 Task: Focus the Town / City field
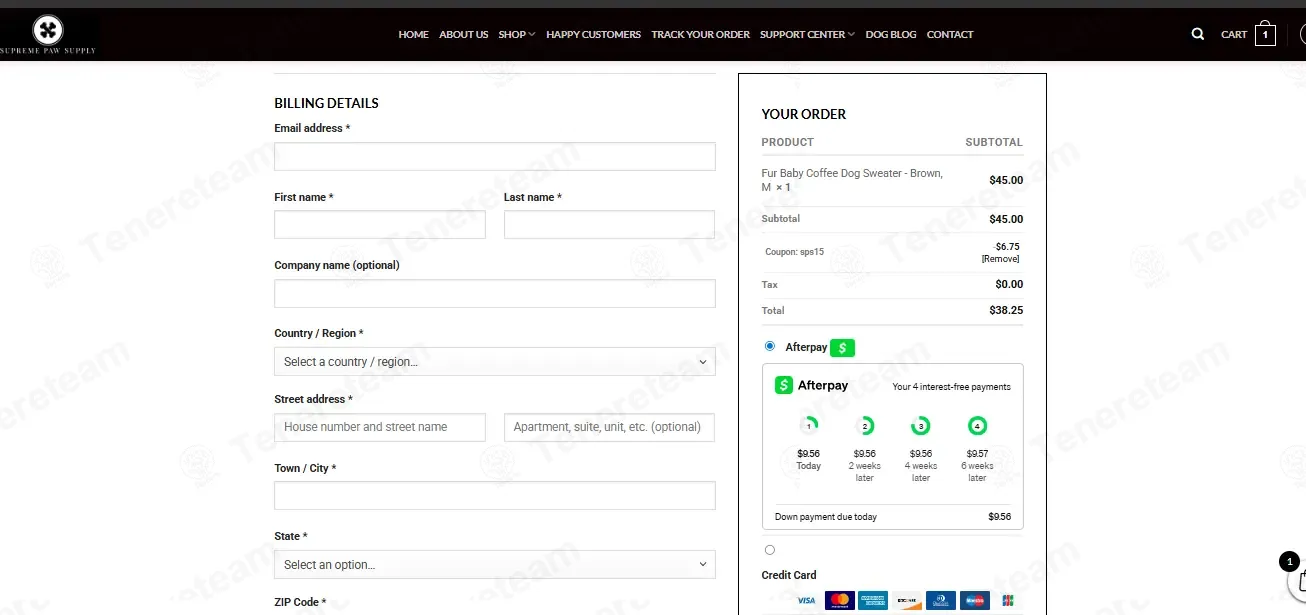coord(495,496)
